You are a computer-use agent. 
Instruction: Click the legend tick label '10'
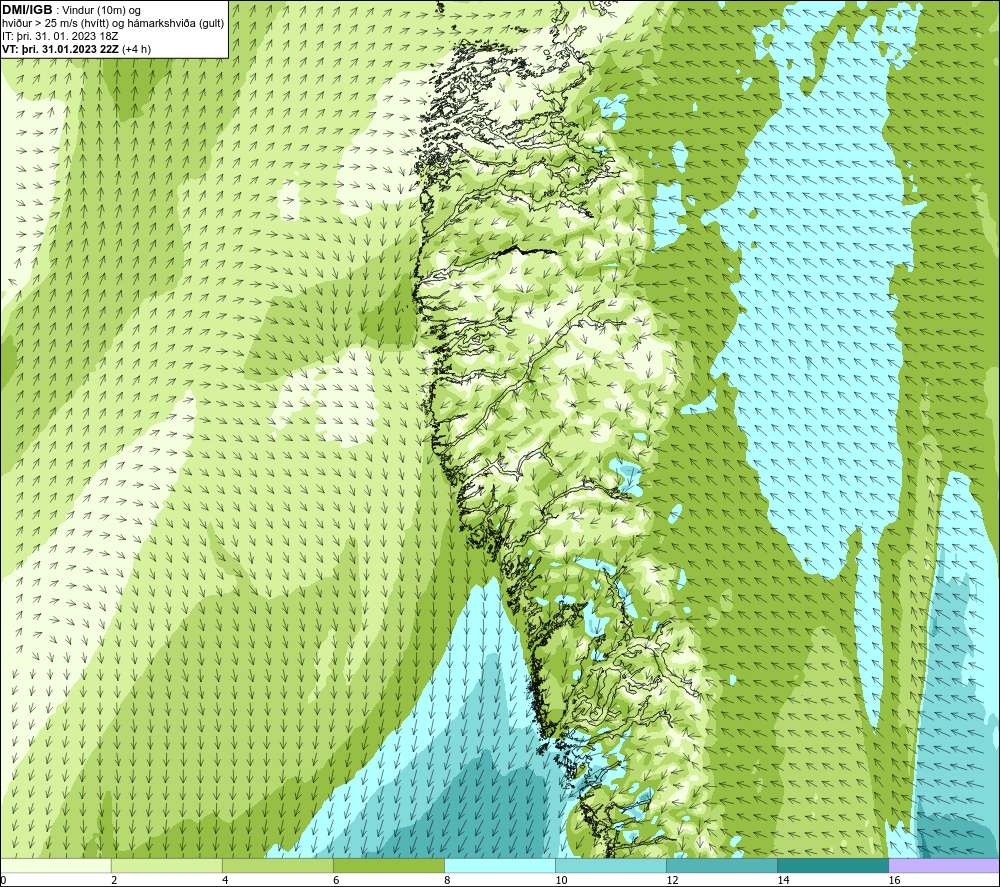point(561,880)
